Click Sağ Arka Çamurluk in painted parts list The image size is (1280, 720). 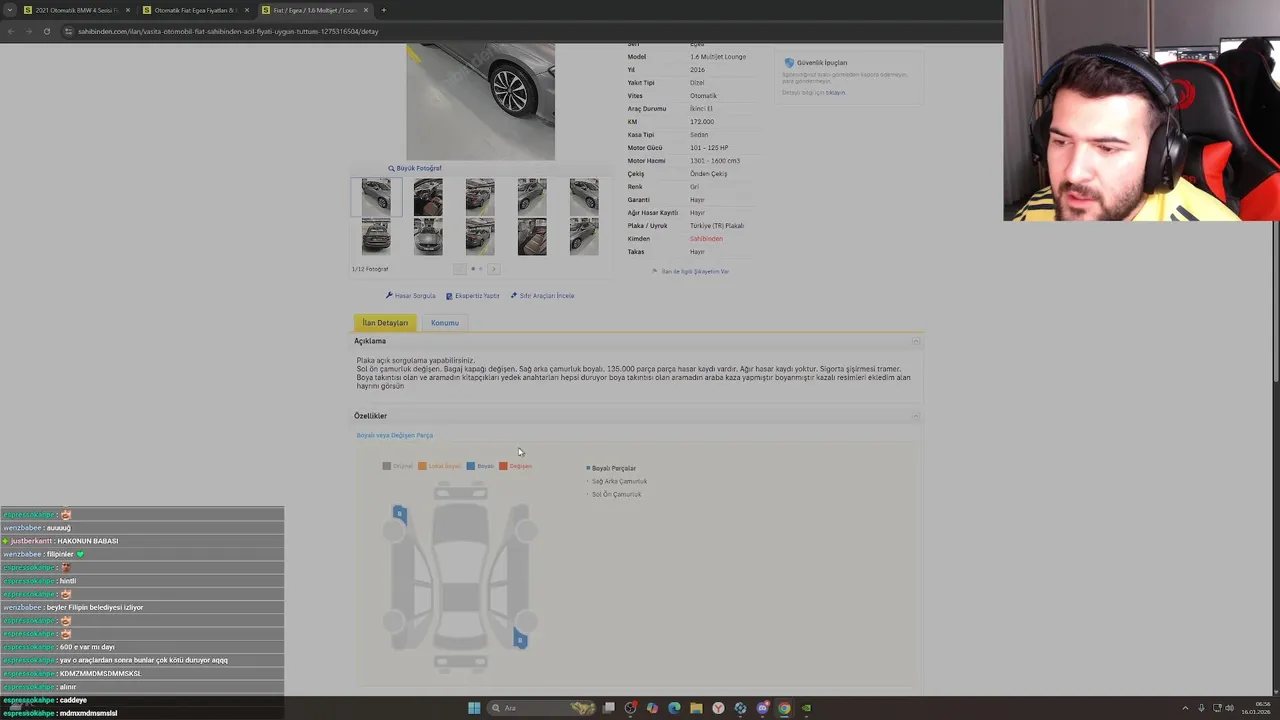[619, 481]
